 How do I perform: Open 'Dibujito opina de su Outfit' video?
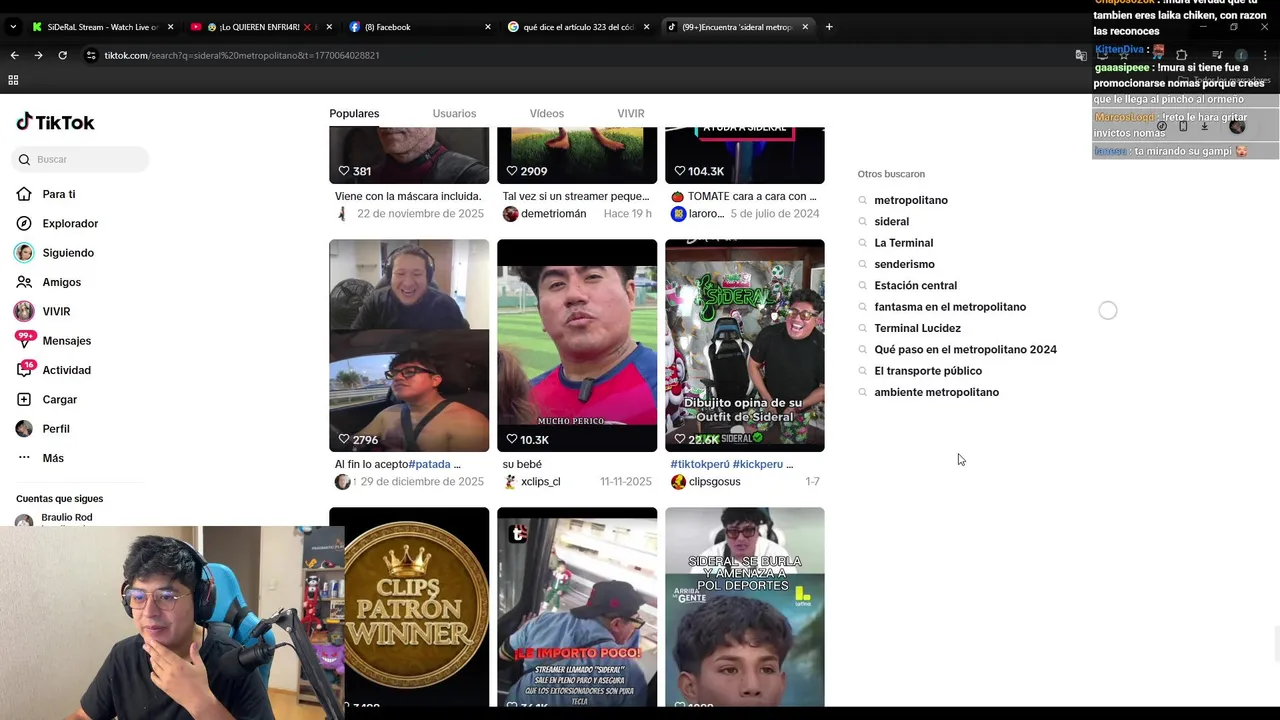(745, 345)
